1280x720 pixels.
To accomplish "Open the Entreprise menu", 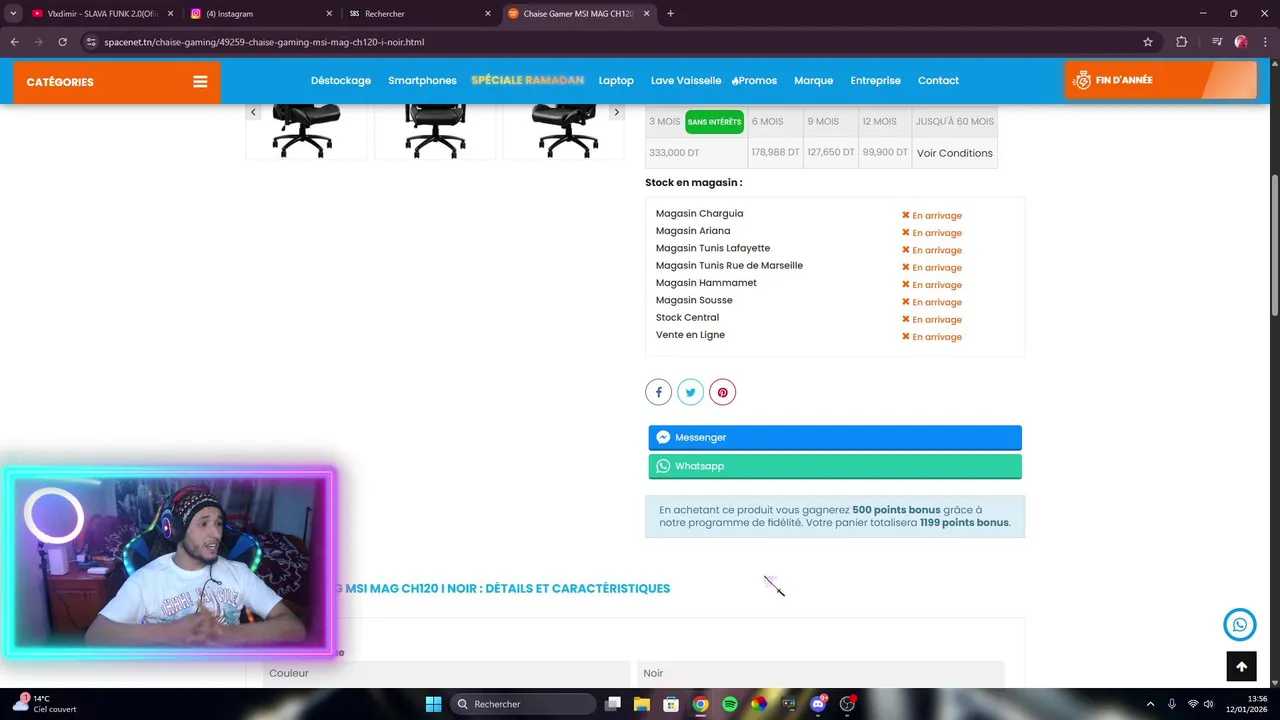I will point(875,81).
